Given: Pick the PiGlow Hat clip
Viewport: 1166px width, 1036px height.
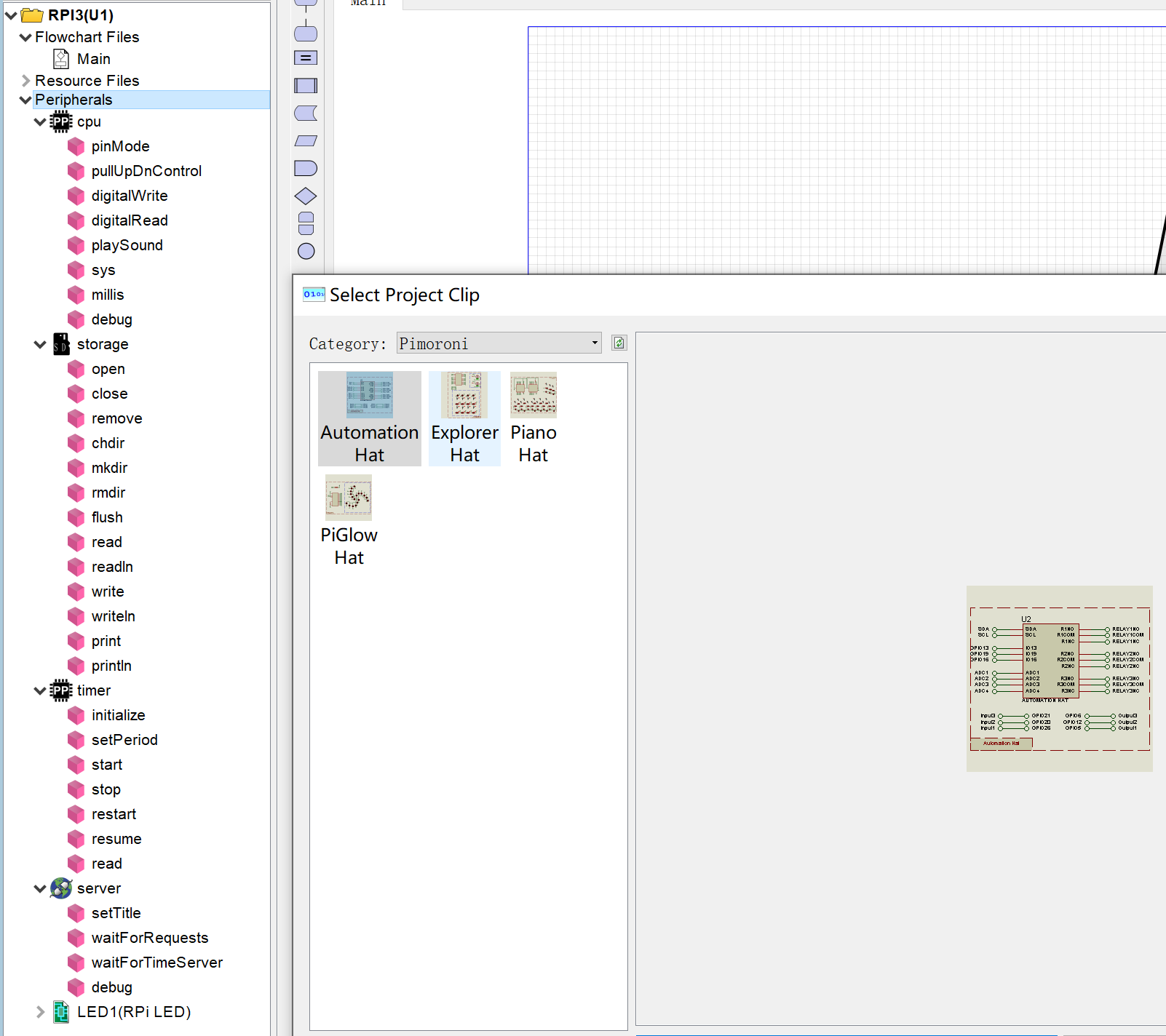Looking at the screenshot, I should (349, 521).
